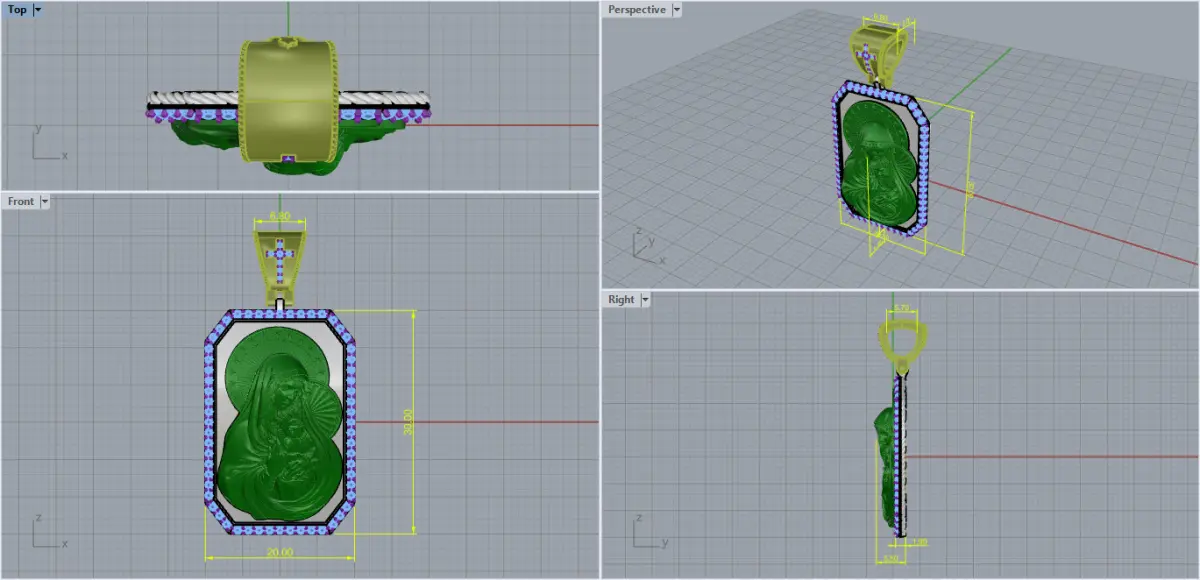Select the 1.90 thickness dimension in Right view
The height and width of the screenshot is (580, 1200).
point(920,541)
